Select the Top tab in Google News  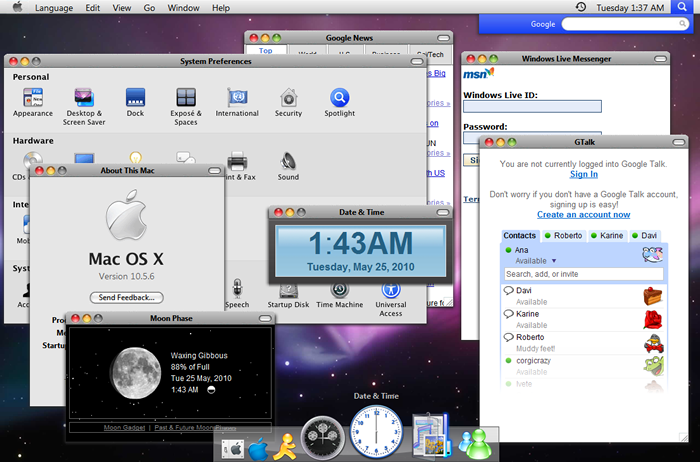click(x=266, y=50)
